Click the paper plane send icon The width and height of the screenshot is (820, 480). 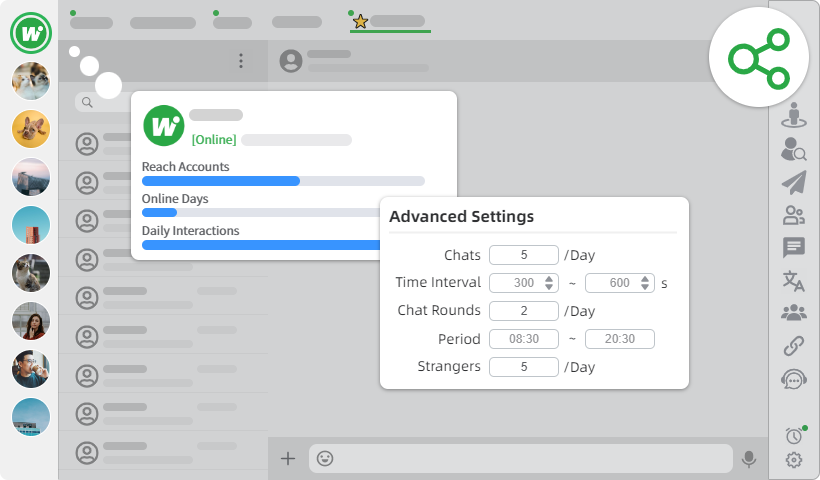click(x=794, y=182)
